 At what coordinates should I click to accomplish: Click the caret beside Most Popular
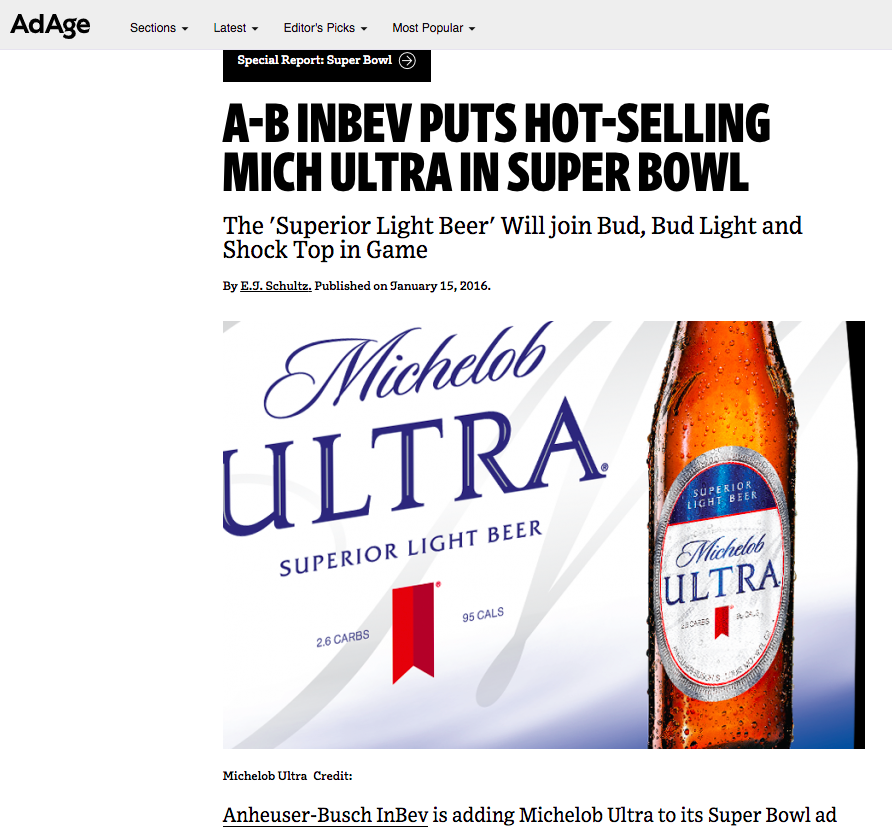472,29
